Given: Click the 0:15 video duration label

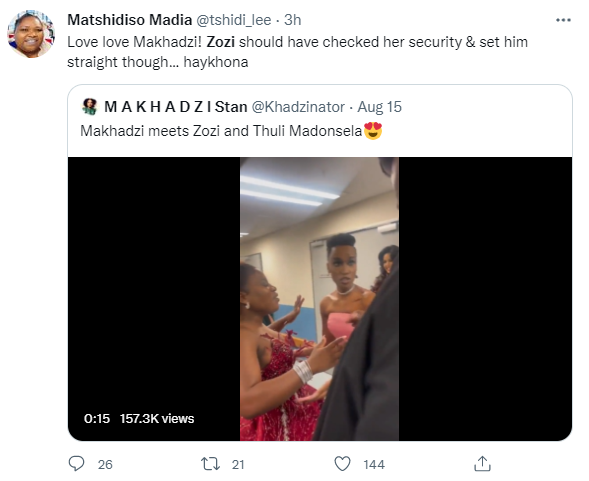Looking at the screenshot, I should point(97,419).
